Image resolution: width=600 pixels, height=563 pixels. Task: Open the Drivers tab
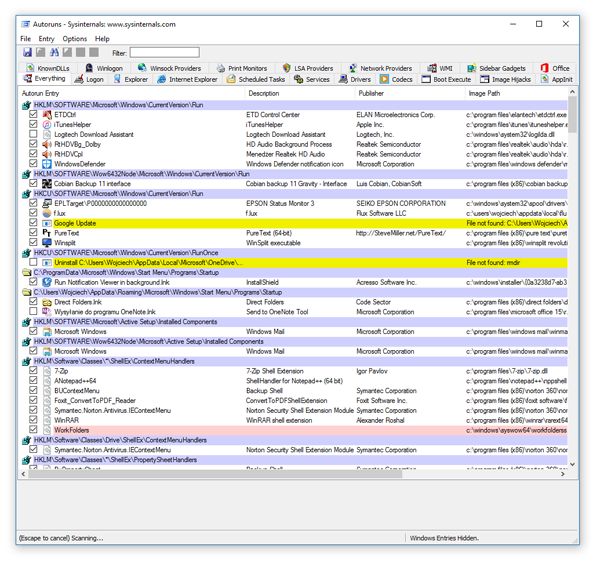click(355, 79)
